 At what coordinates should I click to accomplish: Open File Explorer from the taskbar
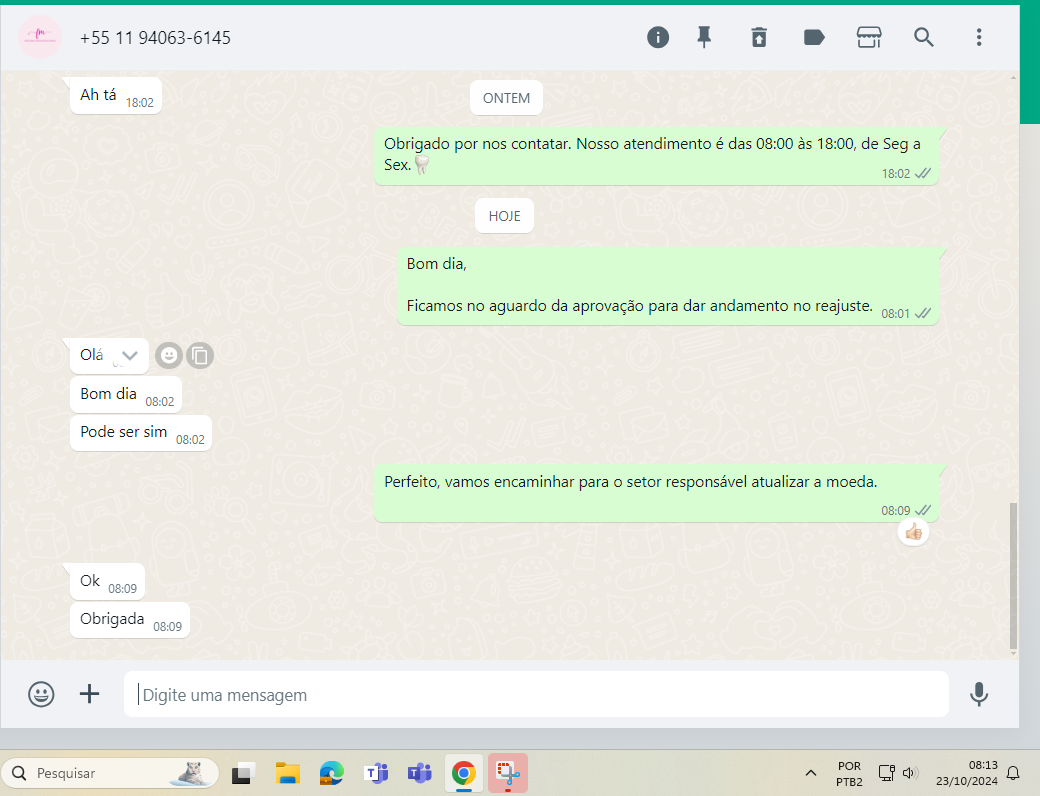(x=288, y=773)
